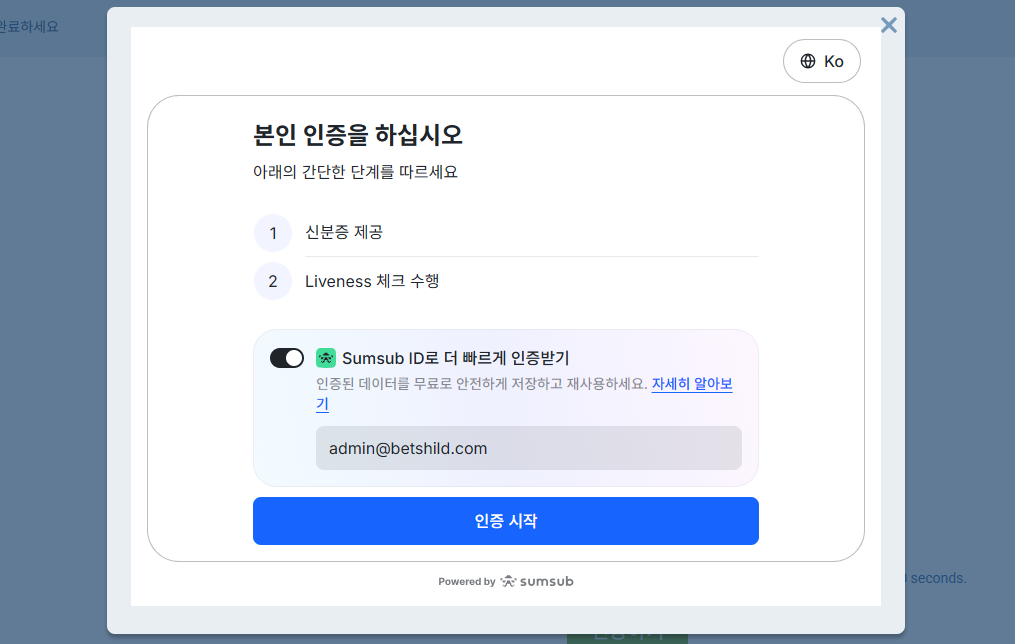Click the Sumsub ID로 더 빠르게 인증받기 label
This screenshot has width=1015, height=644.
tap(456, 358)
